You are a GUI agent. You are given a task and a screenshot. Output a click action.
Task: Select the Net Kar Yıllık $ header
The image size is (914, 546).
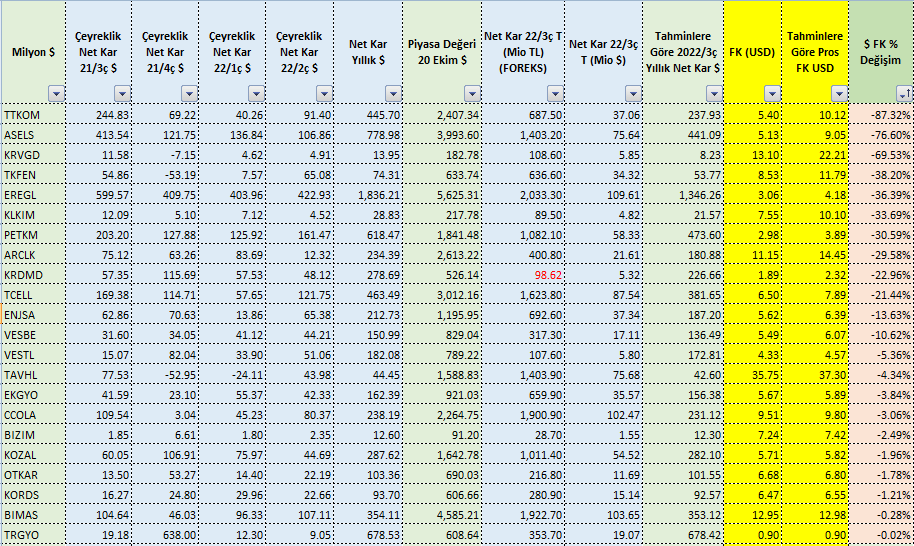coord(368,52)
